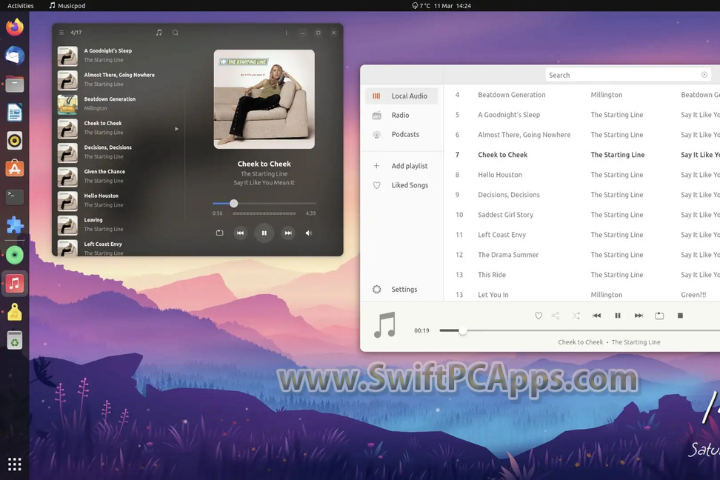Click the Musicpod music note dock icon

(15, 283)
